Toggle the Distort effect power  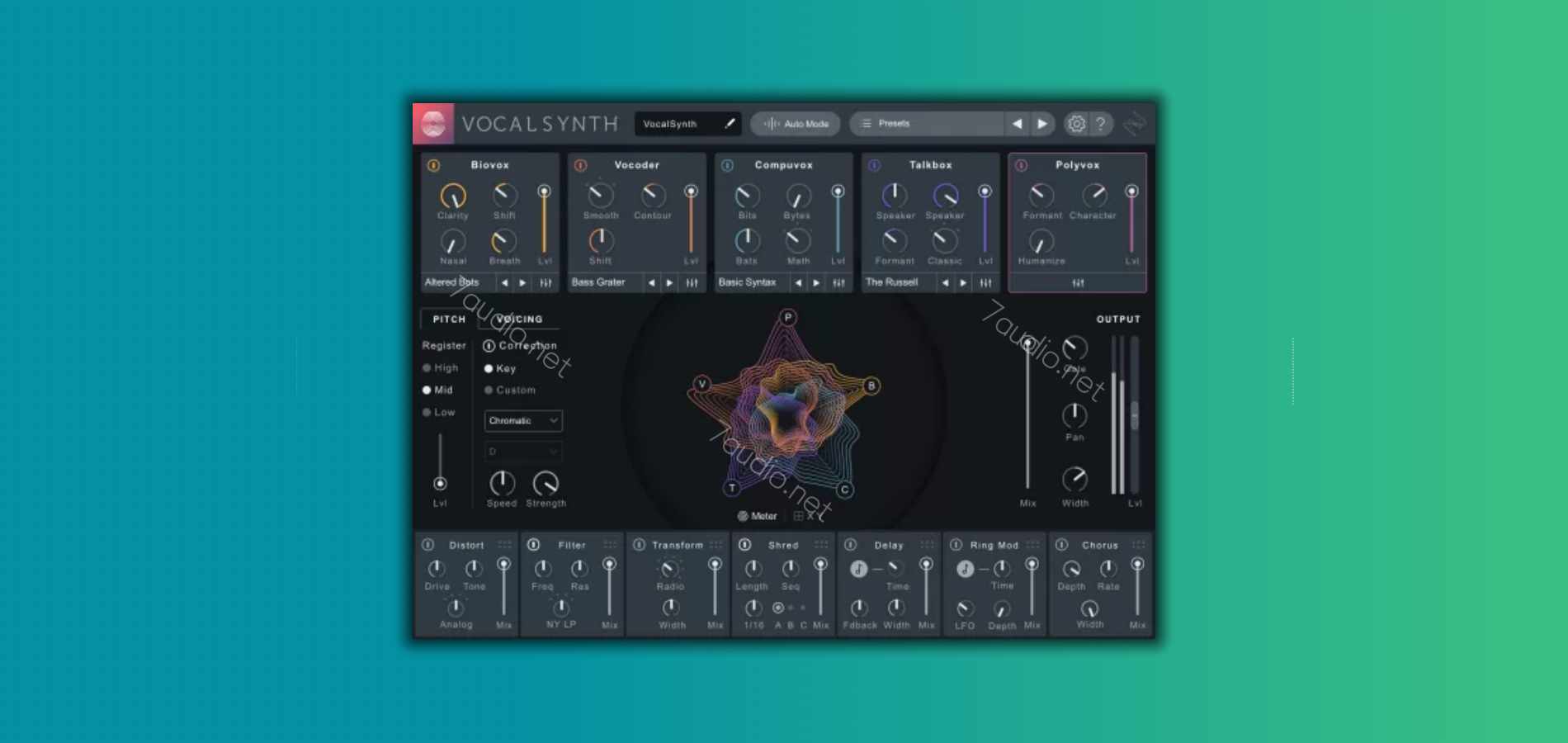click(x=427, y=545)
